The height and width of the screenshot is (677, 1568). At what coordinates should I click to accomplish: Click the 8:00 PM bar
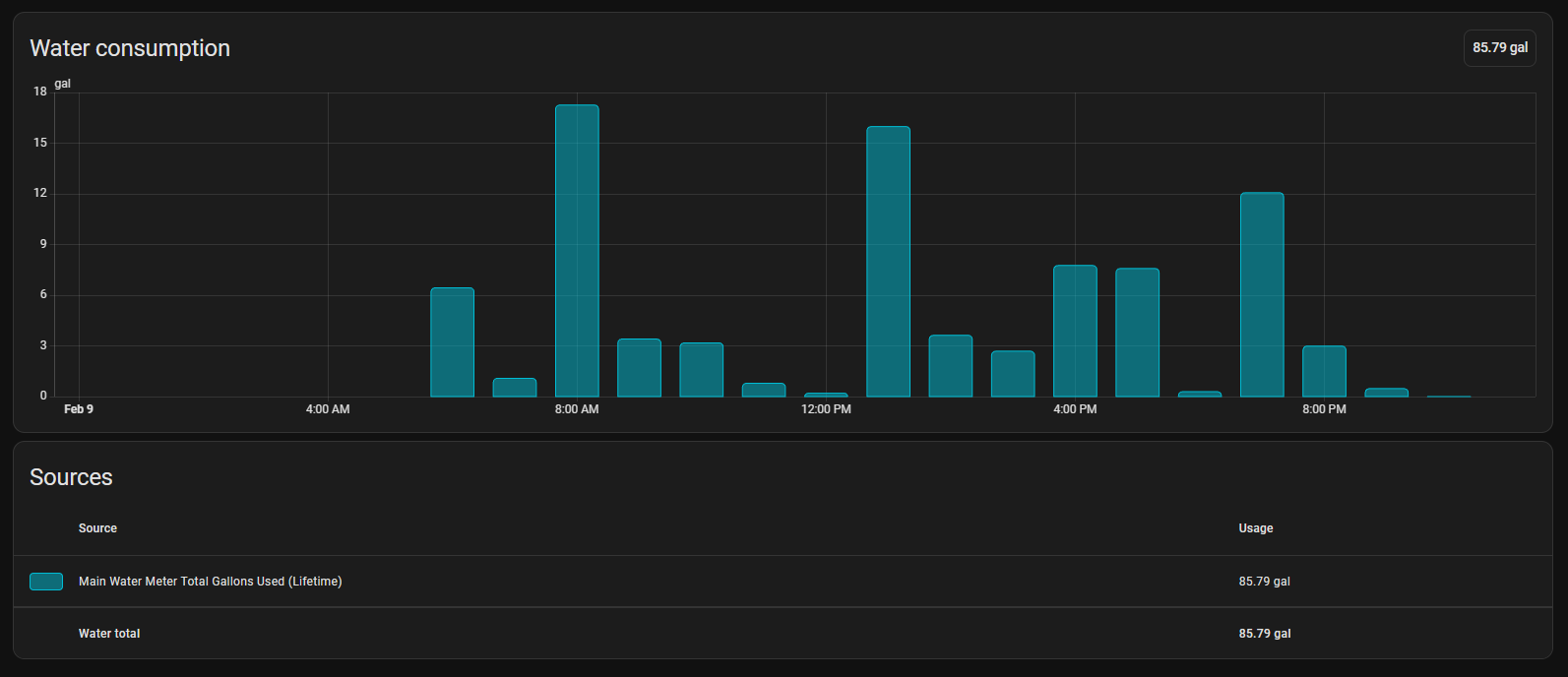point(1324,371)
